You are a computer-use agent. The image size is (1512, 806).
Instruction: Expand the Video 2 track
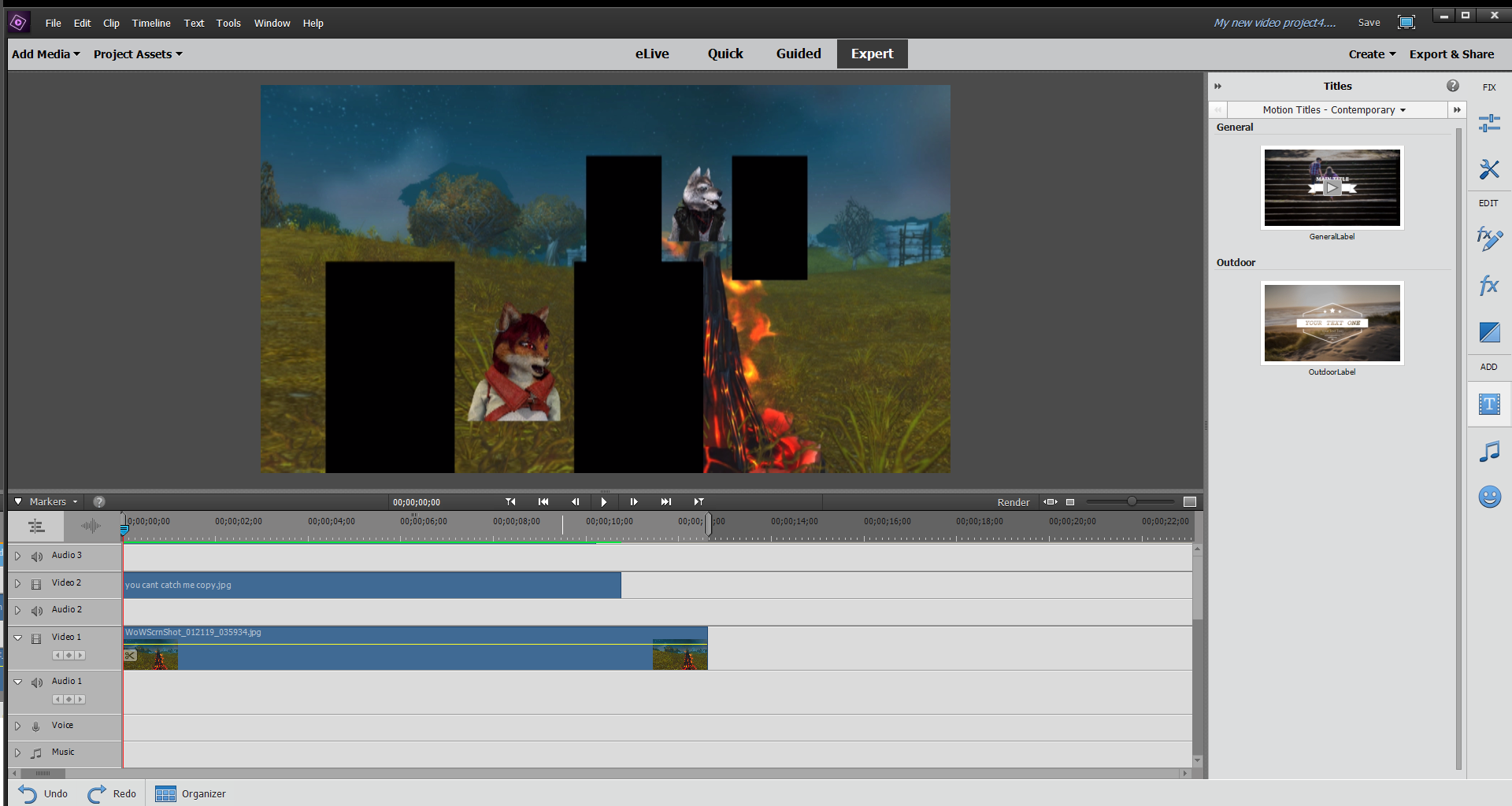click(x=17, y=583)
